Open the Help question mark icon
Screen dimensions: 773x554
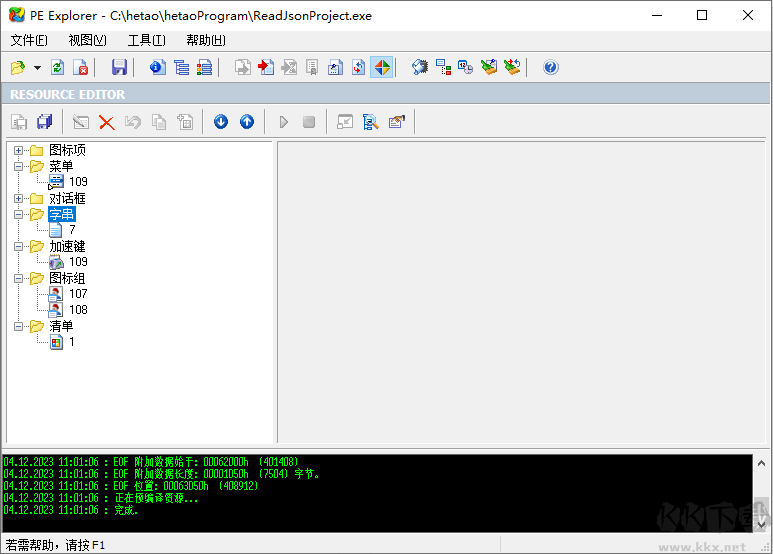(550, 67)
